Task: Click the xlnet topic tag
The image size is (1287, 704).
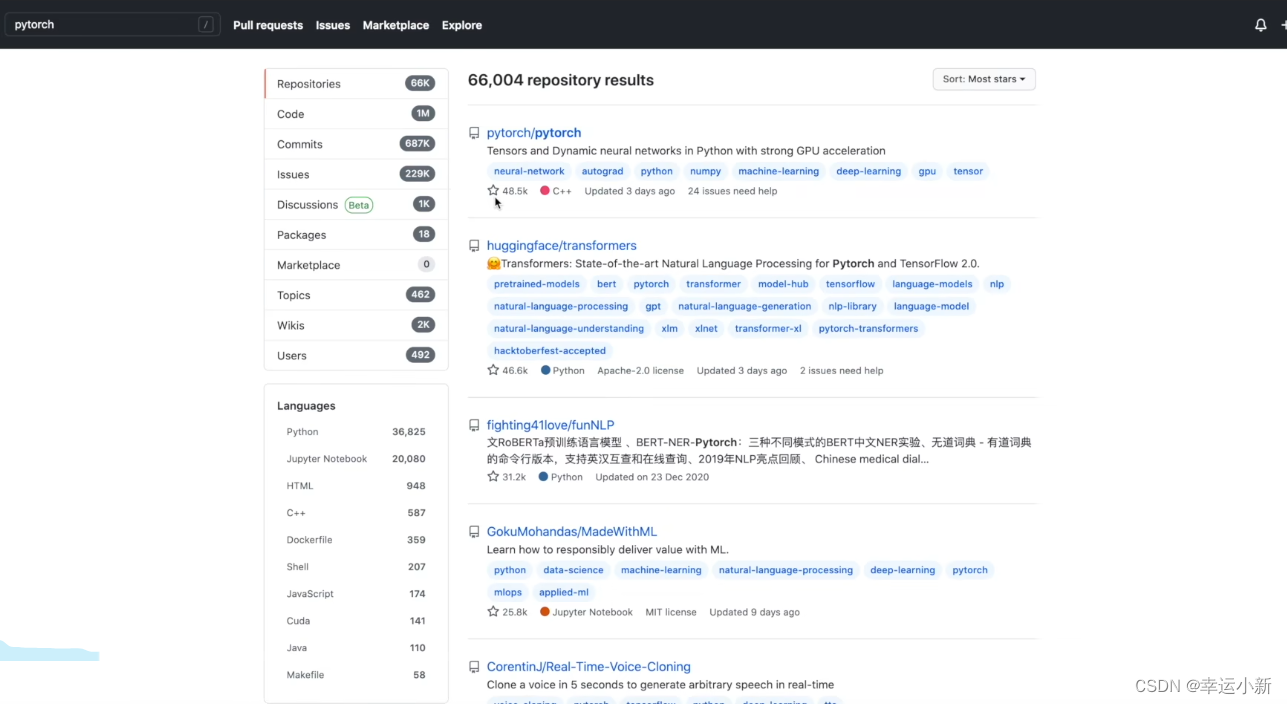Action: (706, 329)
